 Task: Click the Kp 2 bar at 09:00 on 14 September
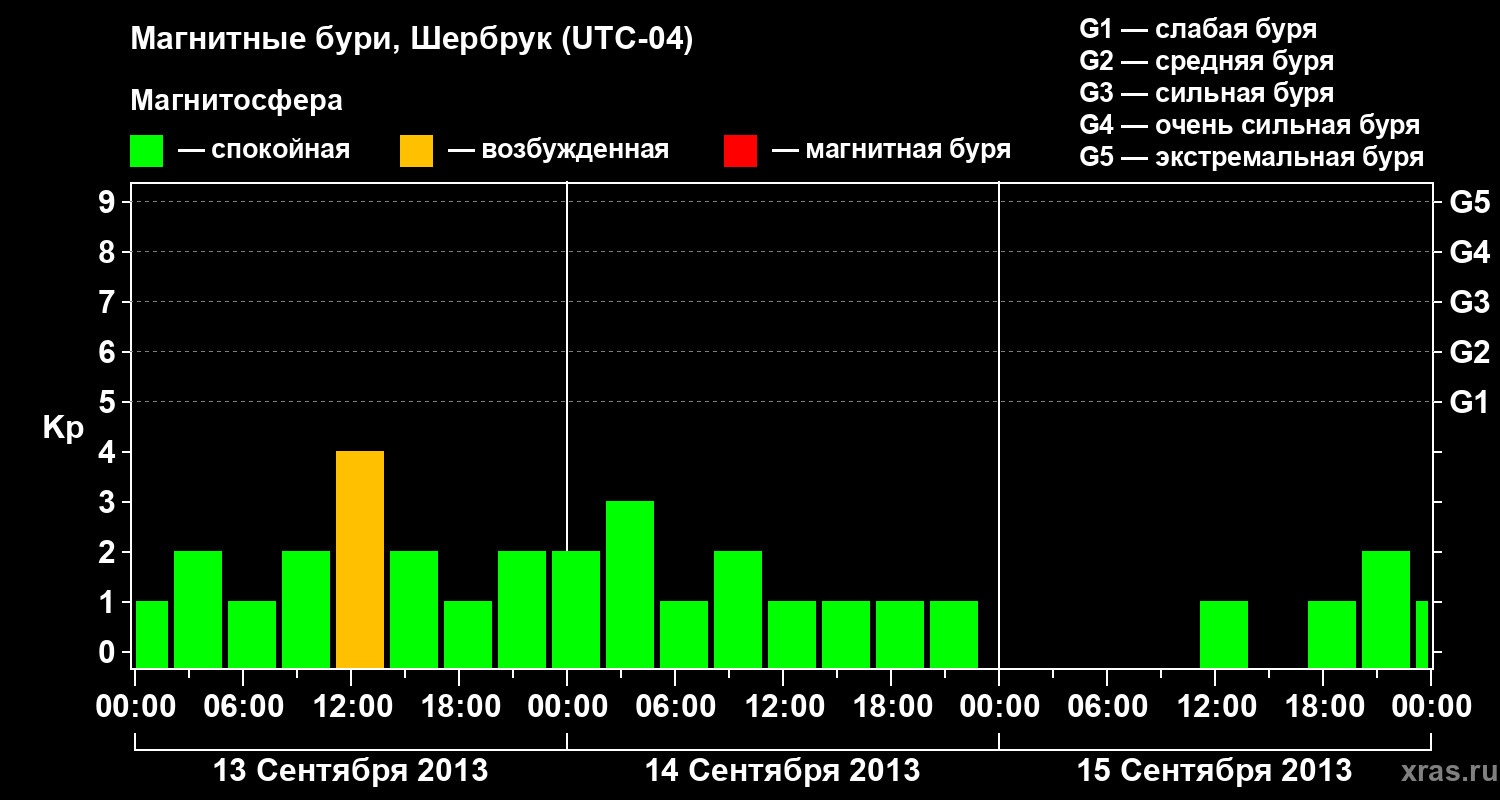(x=738, y=610)
